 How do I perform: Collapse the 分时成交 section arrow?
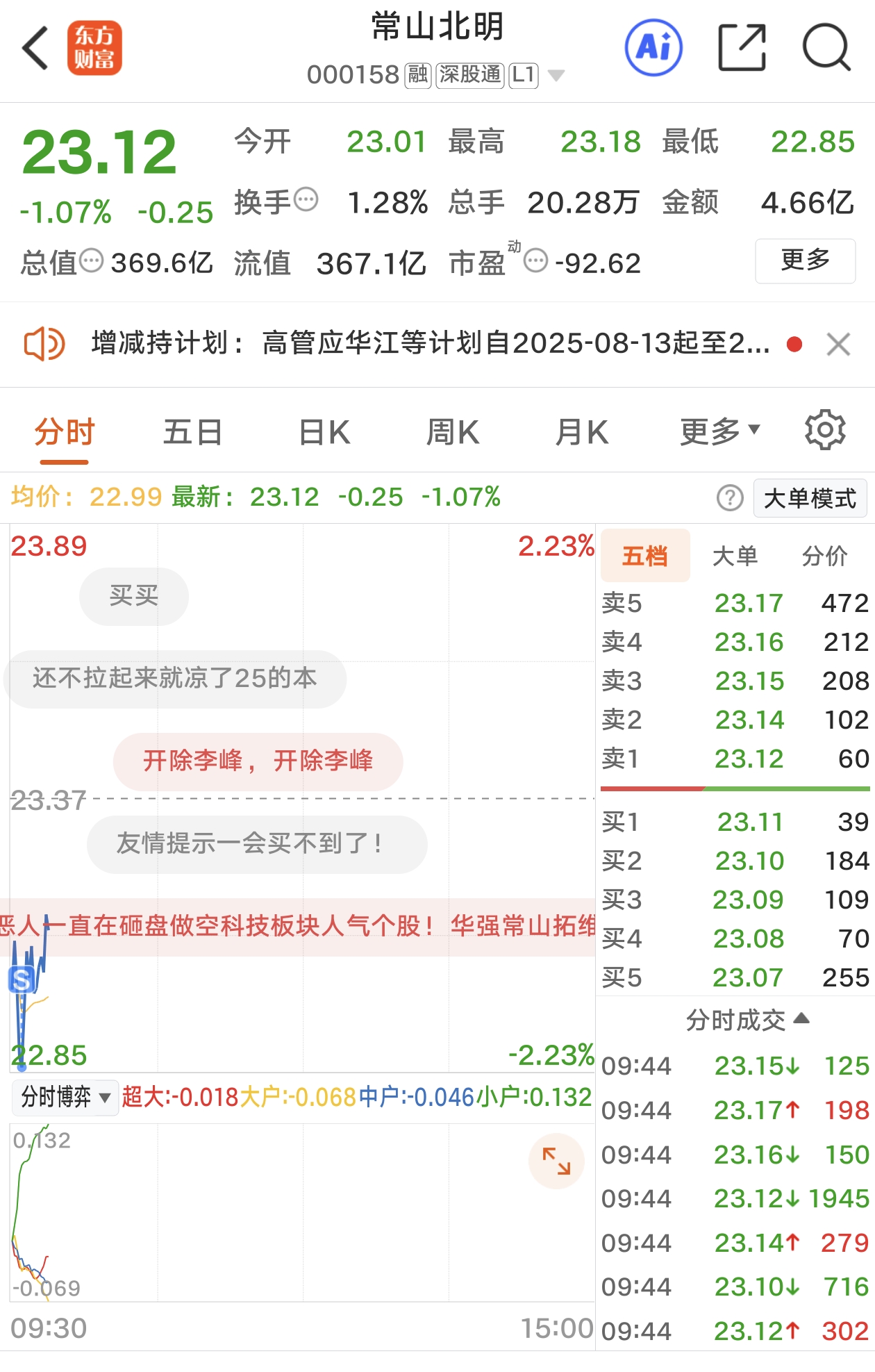tap(801, 1018)
